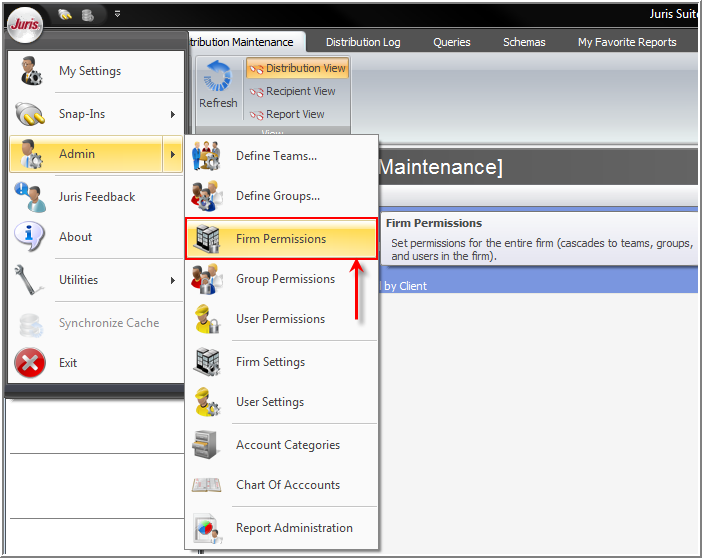Click the Define Teams icon
The height and width of the screenshot is (558, 702).
(x=207, y=156)
